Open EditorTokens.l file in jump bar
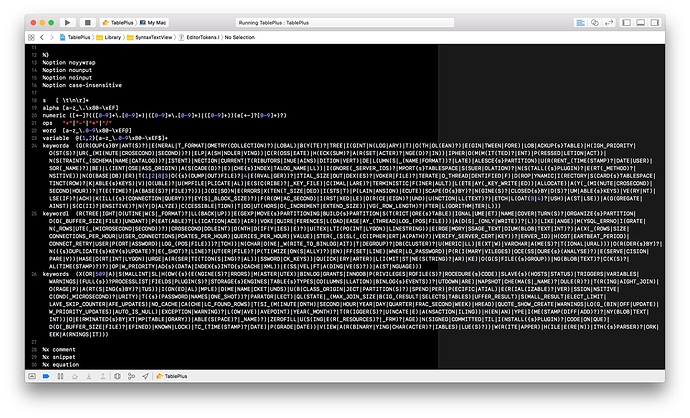690x418 pixels. (199, 37)
